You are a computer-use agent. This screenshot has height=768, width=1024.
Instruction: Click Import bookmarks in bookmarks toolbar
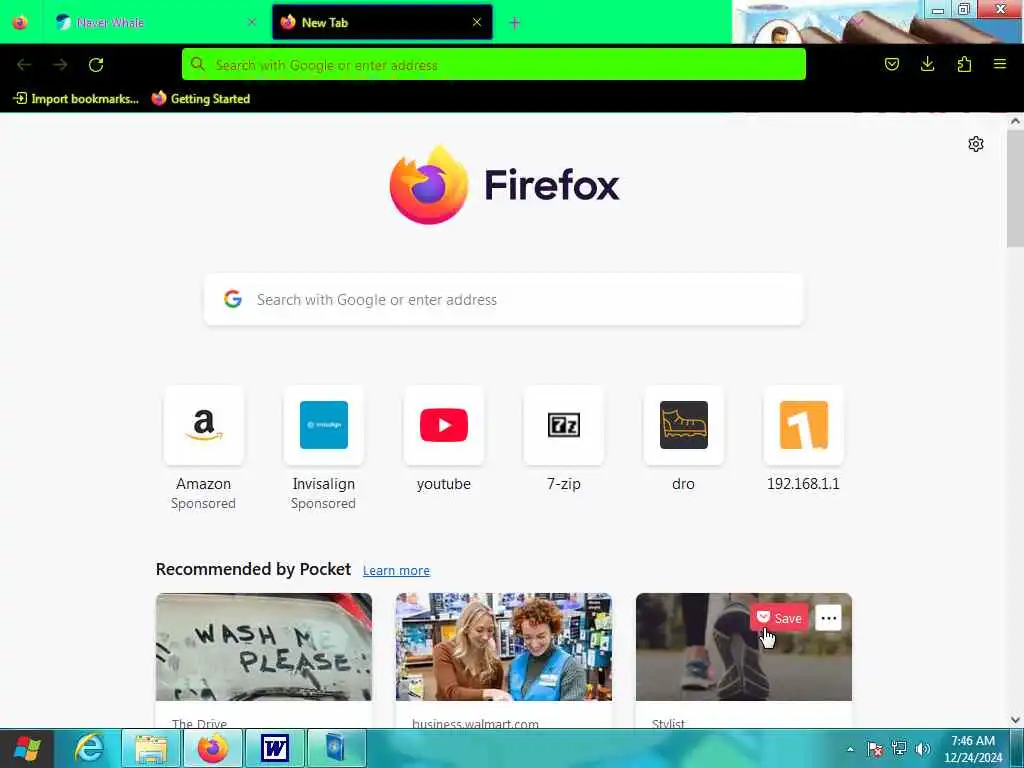tap(76, 99)
